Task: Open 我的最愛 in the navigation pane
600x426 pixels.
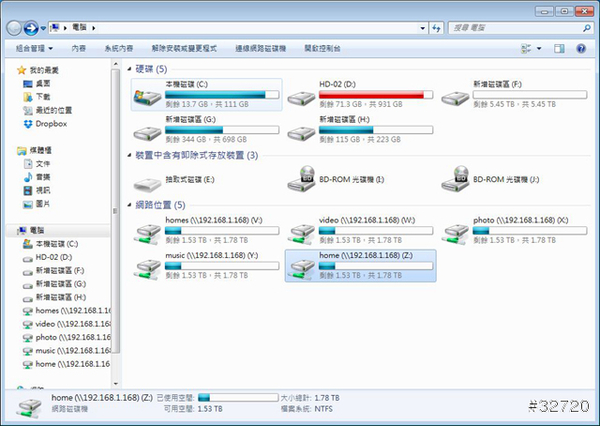Action: pyautogui.click(x=38, y=70)
